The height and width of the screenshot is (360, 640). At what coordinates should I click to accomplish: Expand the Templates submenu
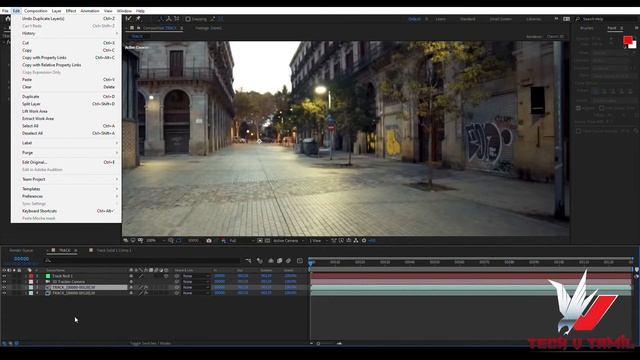click(66, 189)
